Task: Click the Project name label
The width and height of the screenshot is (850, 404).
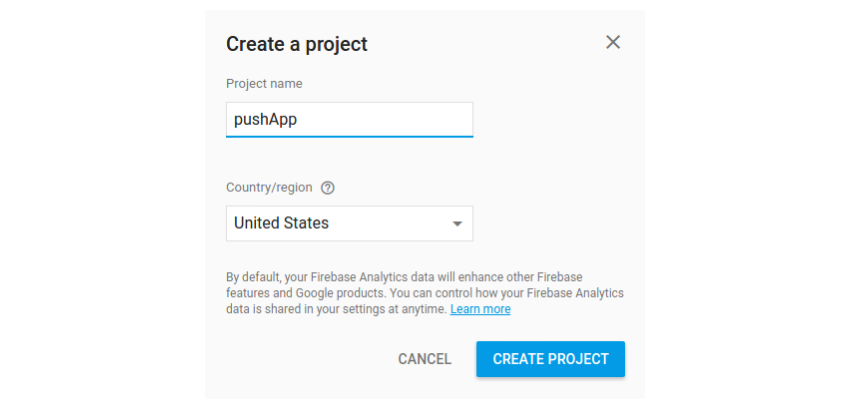Action: (x=264, y=84)
